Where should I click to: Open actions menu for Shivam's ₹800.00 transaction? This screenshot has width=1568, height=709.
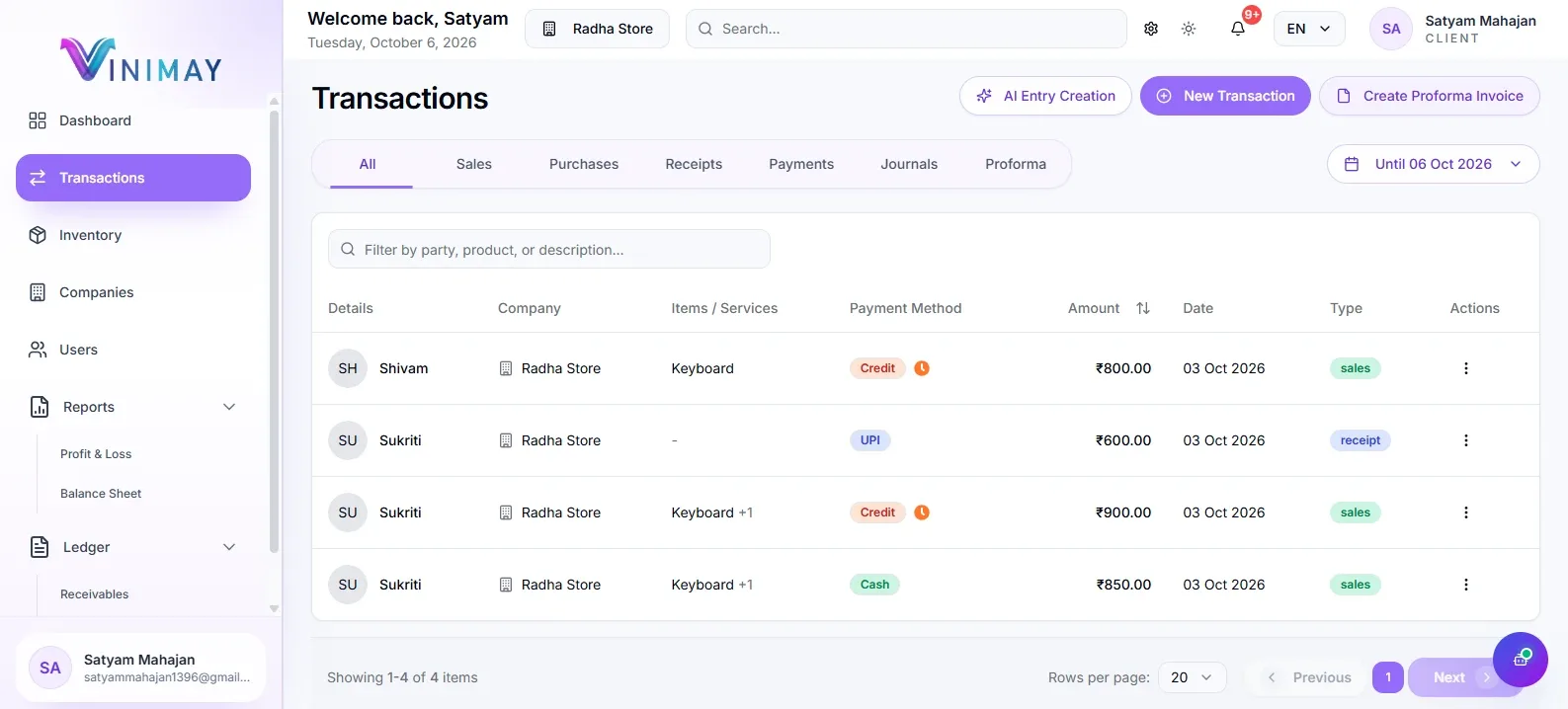pos(1466,368)
